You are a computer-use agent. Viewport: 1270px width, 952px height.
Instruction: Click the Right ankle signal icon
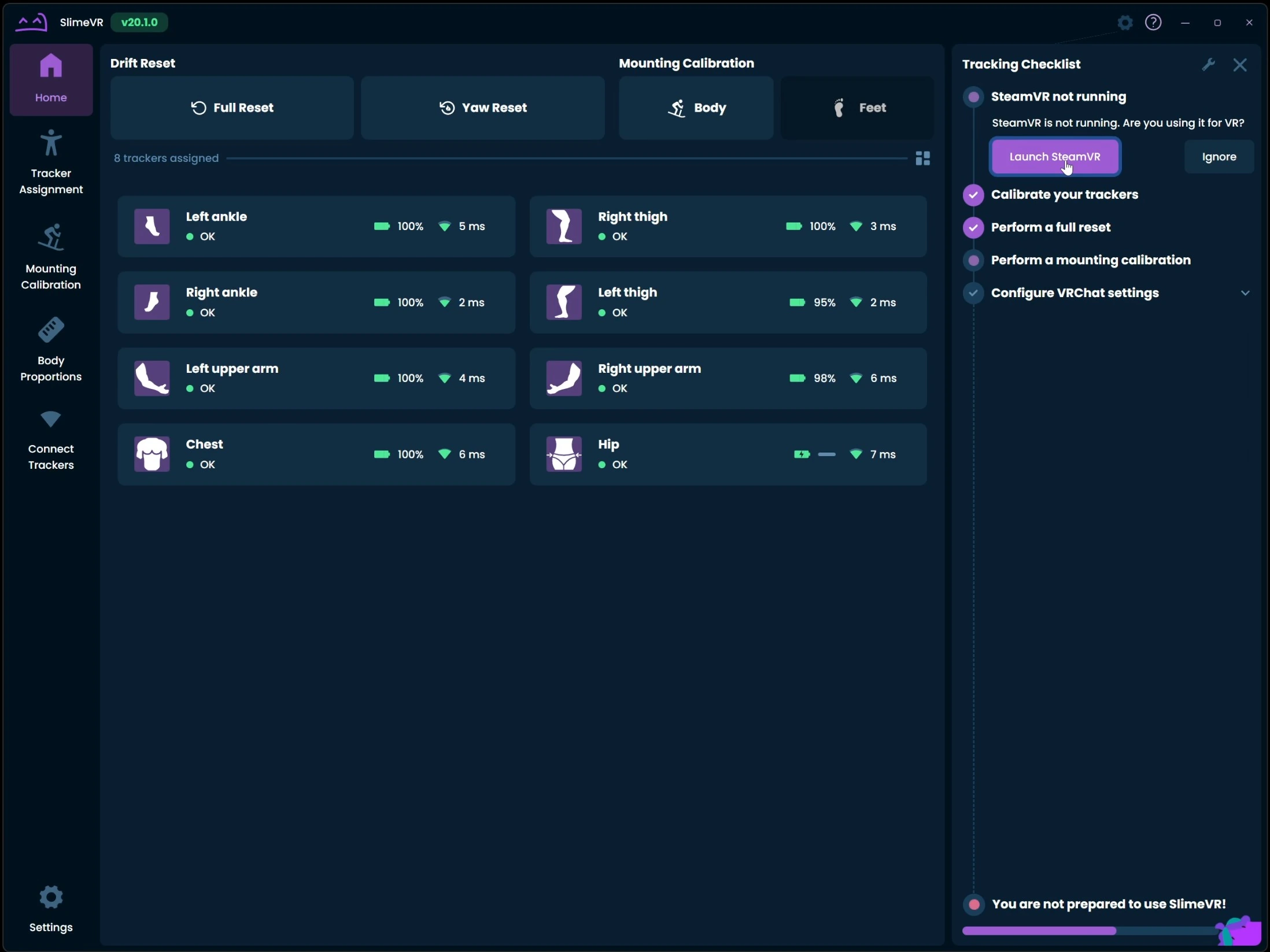[445, 302]
